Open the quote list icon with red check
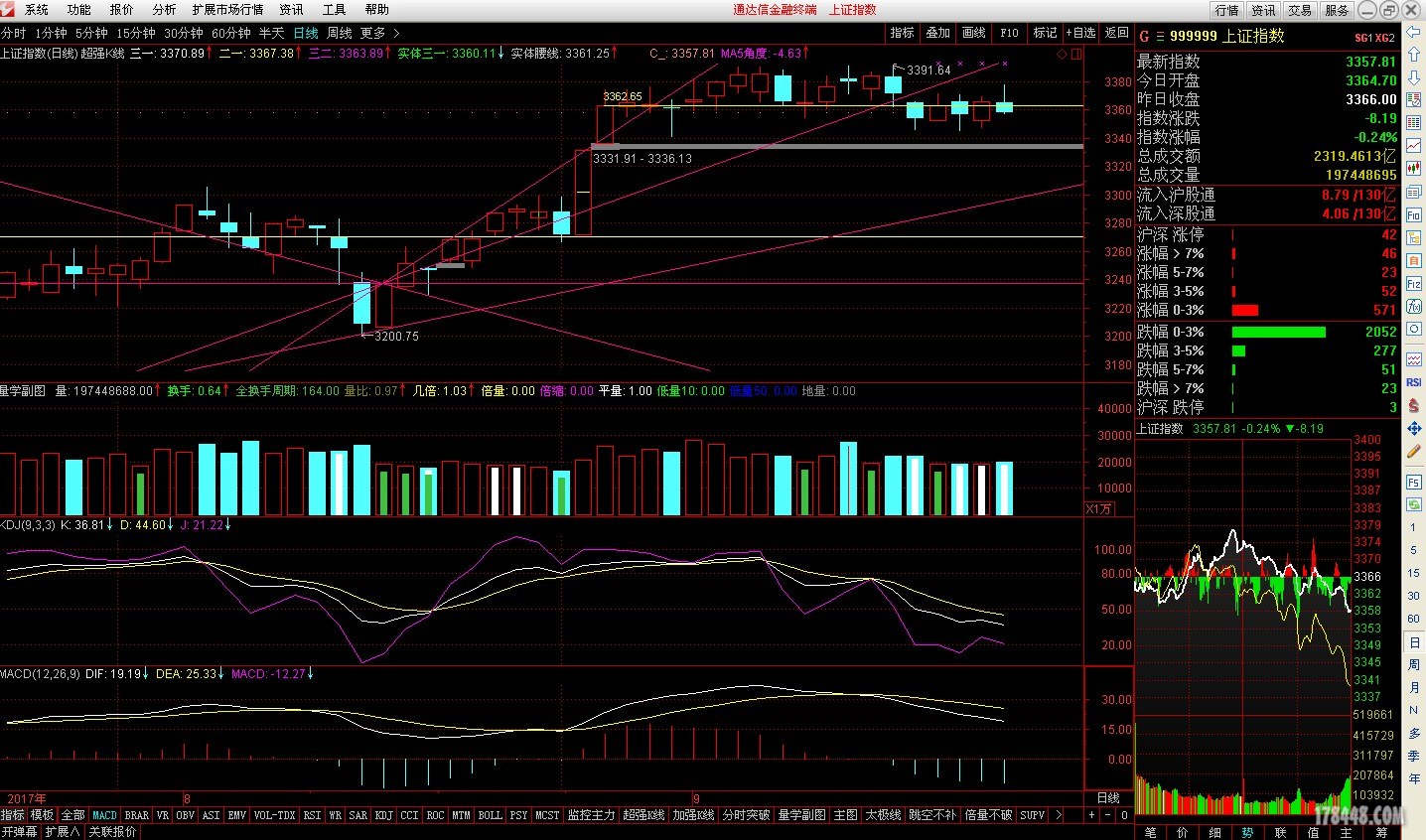This screenshot has height=840, width=1426. 1414,100
